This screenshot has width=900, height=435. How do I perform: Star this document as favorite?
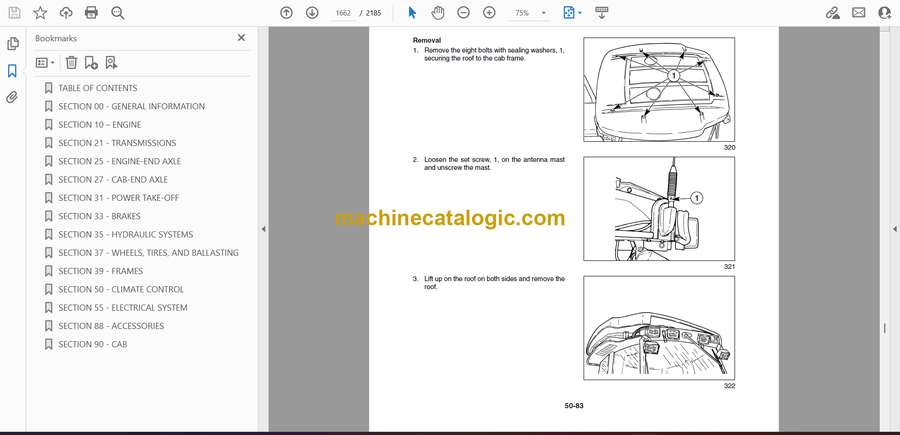40,13
